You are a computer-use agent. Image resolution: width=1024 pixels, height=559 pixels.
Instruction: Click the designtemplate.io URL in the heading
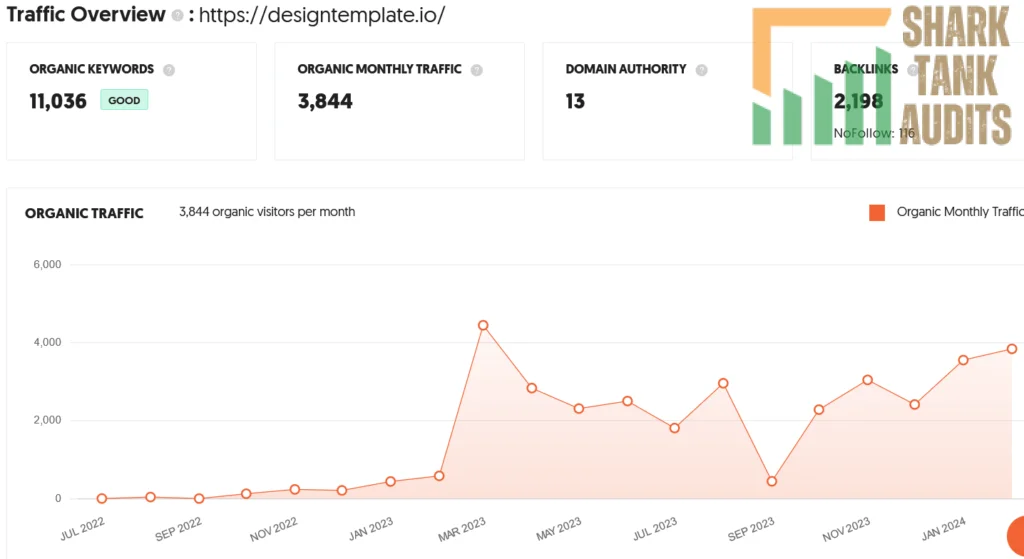(x=322, y=15)
